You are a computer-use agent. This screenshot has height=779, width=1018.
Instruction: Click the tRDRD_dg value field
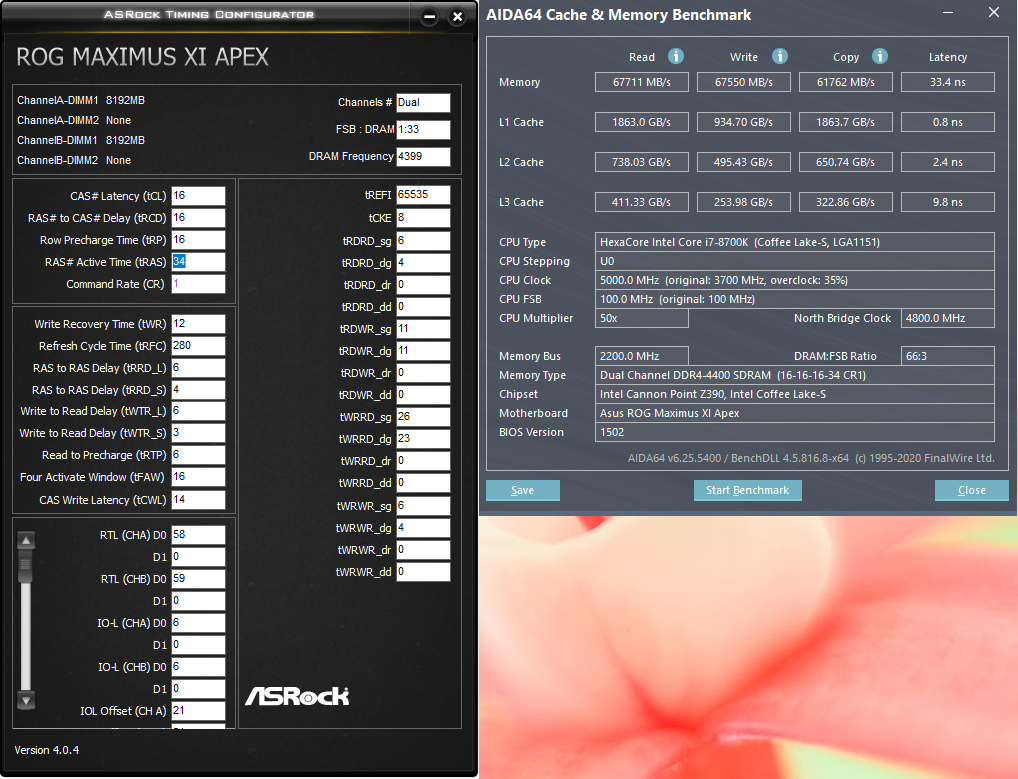[x=423, y=263]
